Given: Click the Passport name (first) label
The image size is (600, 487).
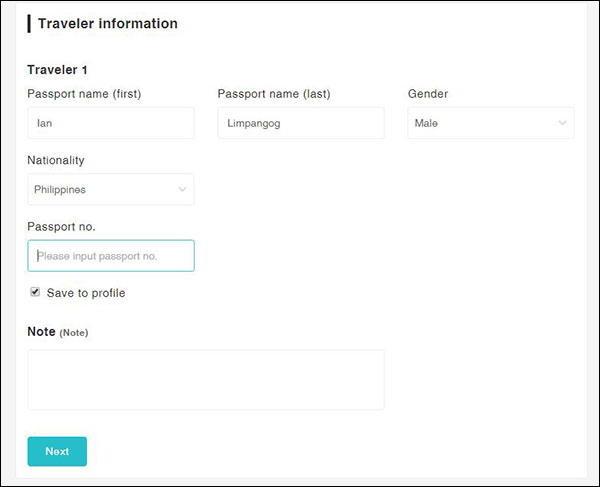Looking at the screenshot, I should click(84, 94).
